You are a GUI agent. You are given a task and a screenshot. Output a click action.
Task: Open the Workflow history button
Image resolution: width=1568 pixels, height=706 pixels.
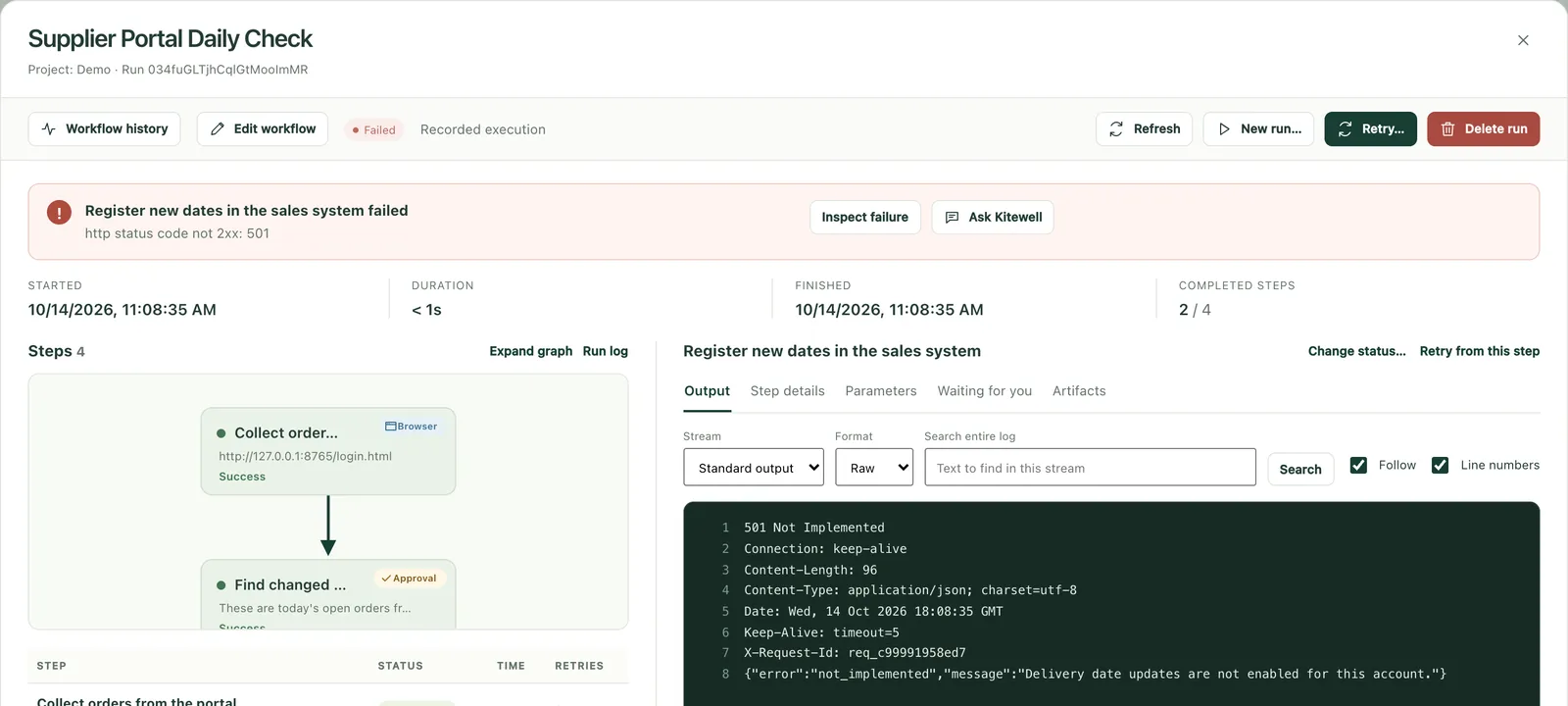coord(105,129)
